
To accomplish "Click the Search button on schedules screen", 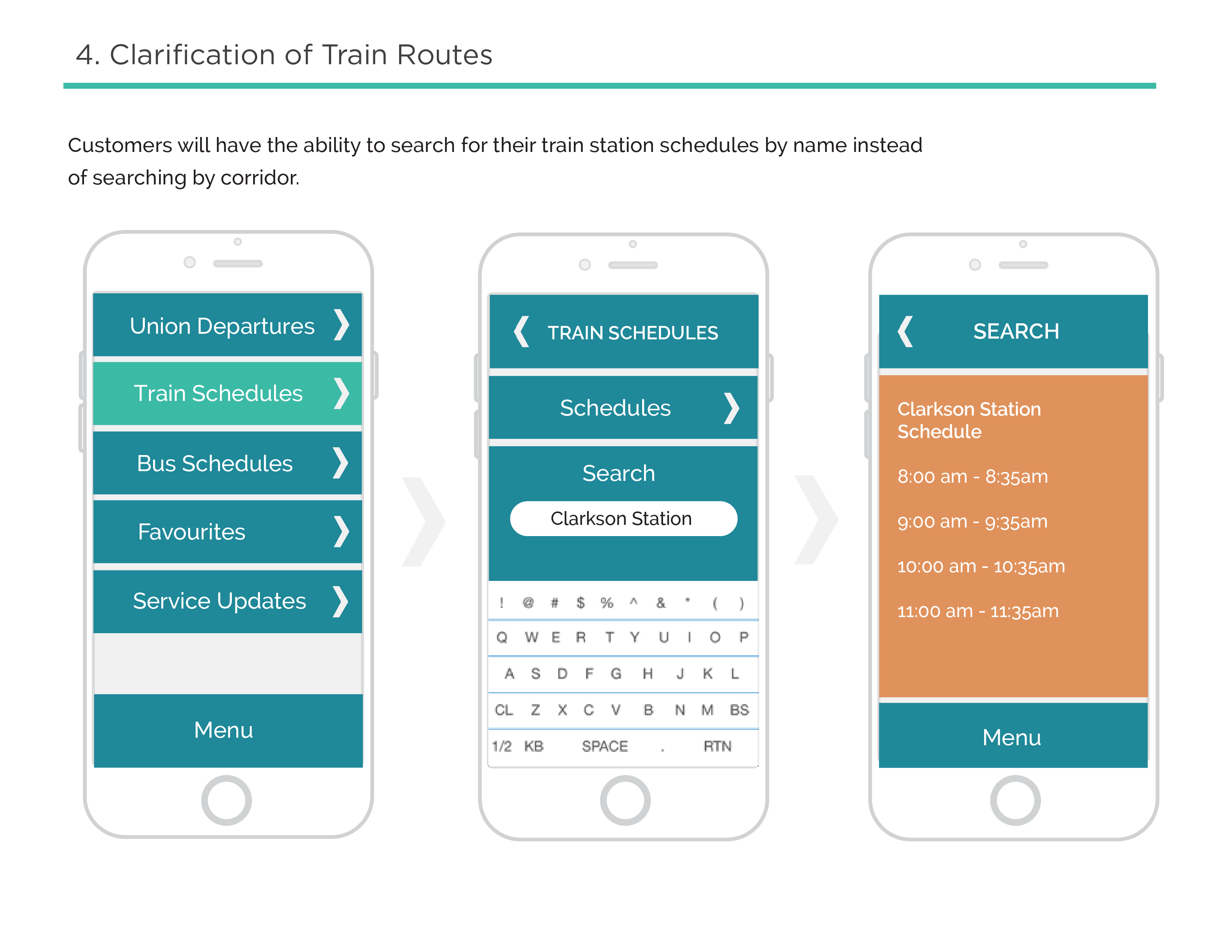I will coord(619,471).
